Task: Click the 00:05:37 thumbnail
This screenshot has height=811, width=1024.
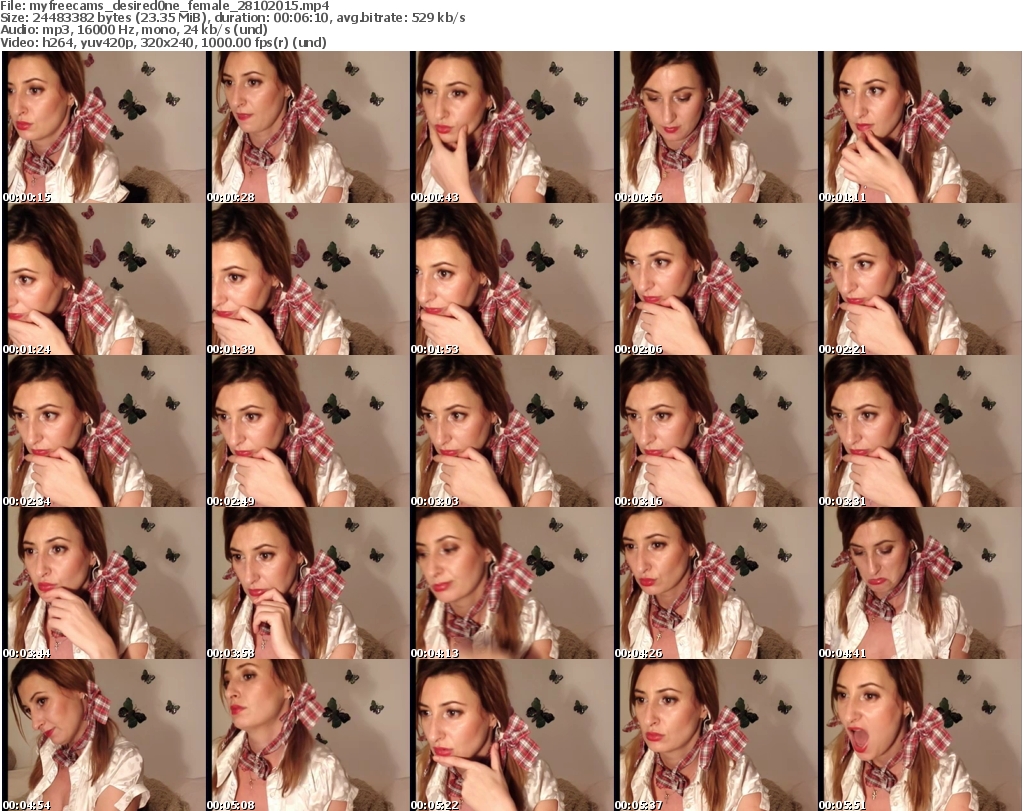Action: pos(715,735)
